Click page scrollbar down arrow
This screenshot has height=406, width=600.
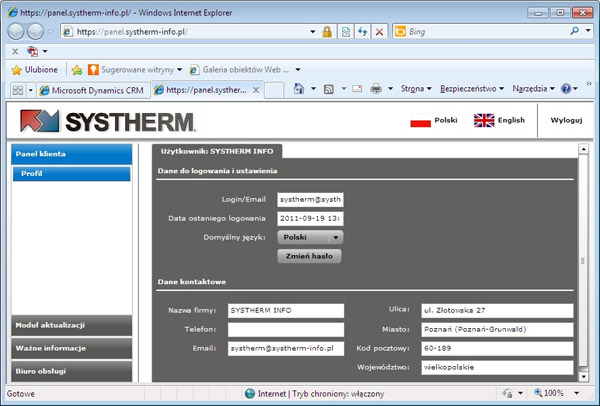[x=583, y=377]
